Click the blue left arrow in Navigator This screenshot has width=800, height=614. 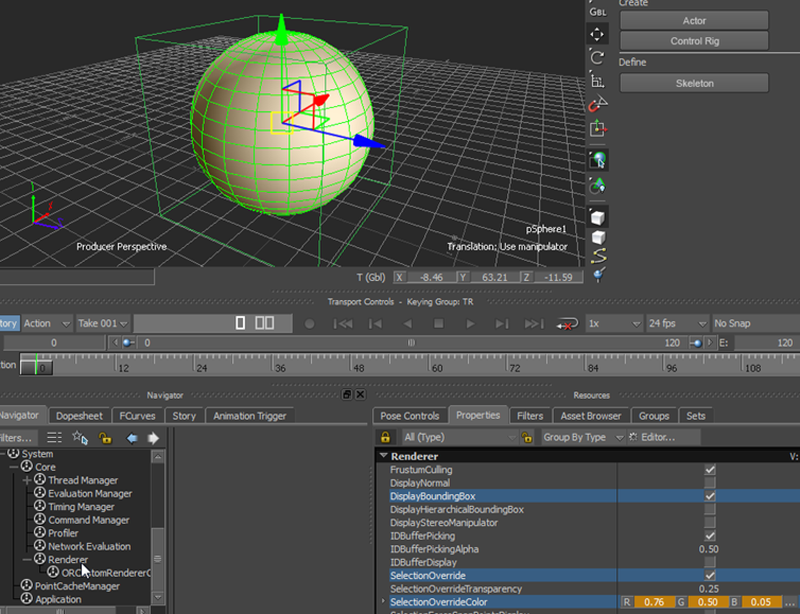131,438
